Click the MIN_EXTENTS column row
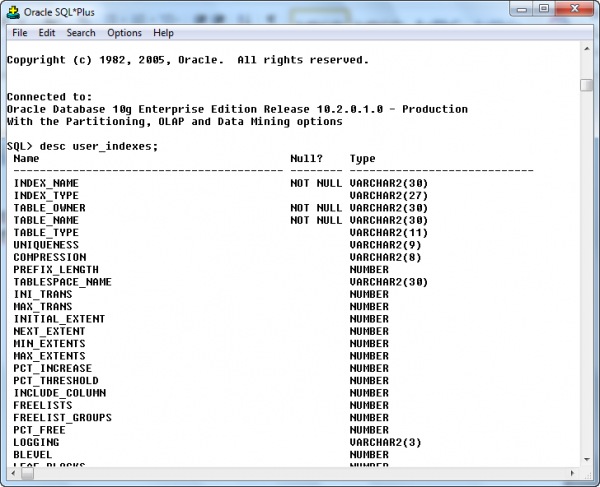This screenshot has height=487, width=600. click(201, 344)
